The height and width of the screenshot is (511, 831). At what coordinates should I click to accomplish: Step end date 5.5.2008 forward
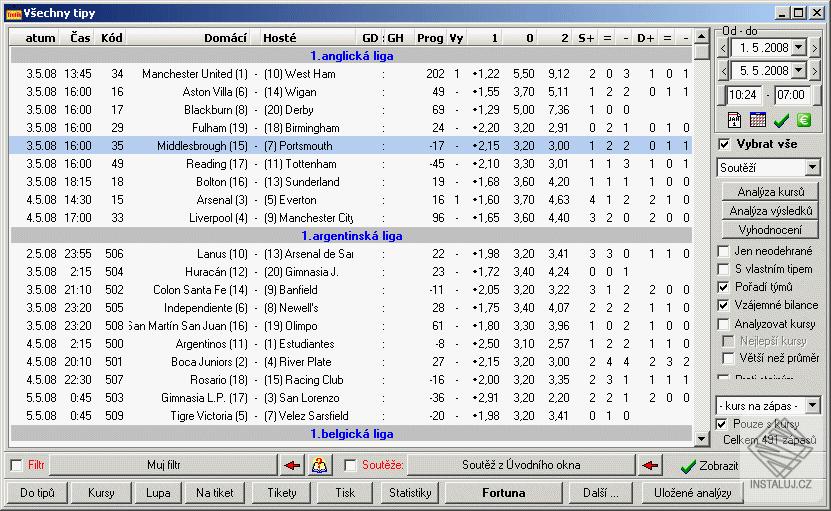point(815,71)
